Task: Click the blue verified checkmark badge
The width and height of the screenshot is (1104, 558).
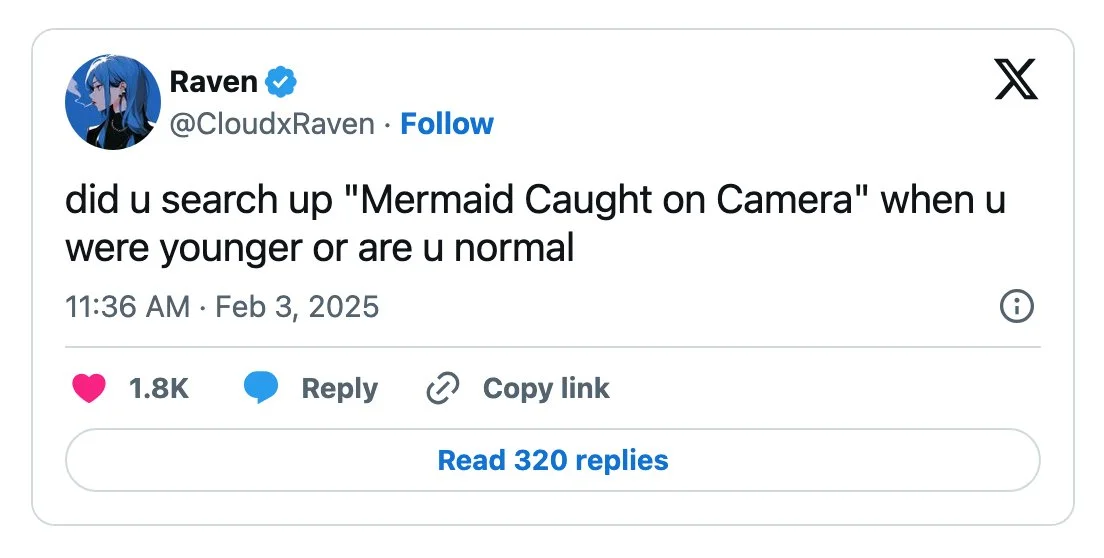Action: pos(281,82)
